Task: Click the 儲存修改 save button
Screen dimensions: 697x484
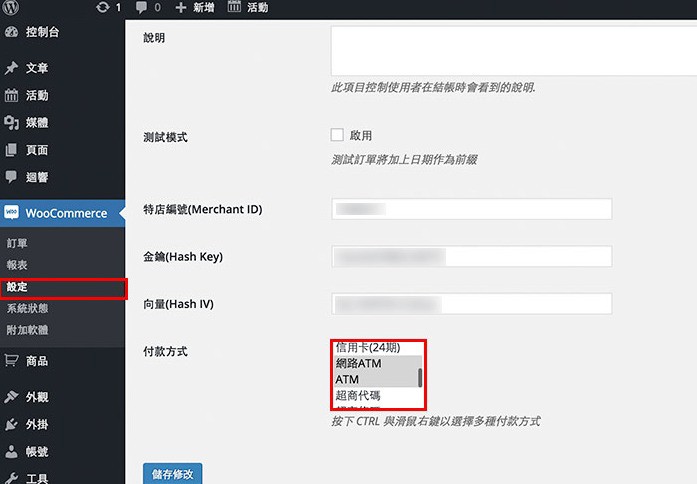Action: pos(172,473)
